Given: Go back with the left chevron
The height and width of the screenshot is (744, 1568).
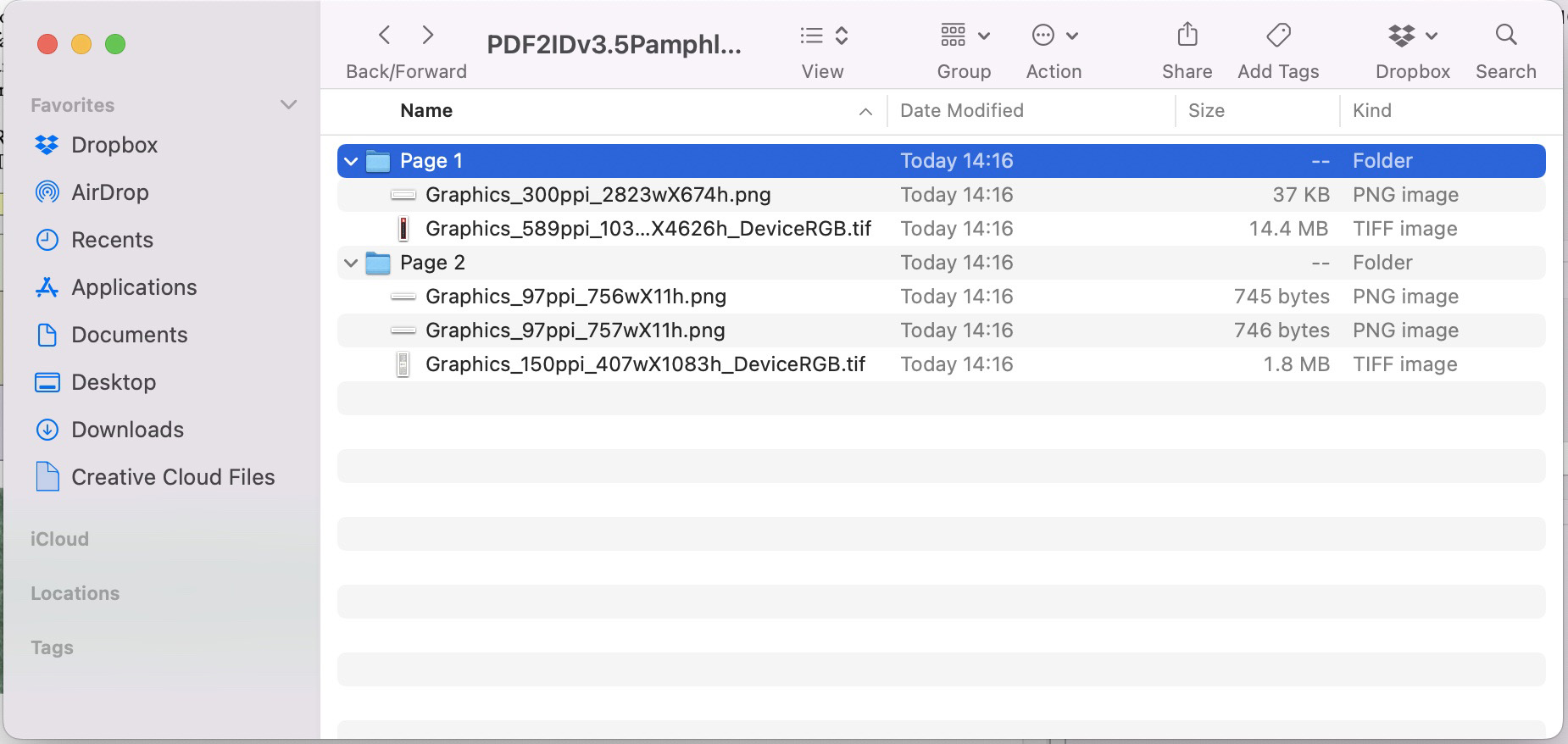Looking at the screenshot, I should [385, 35].
